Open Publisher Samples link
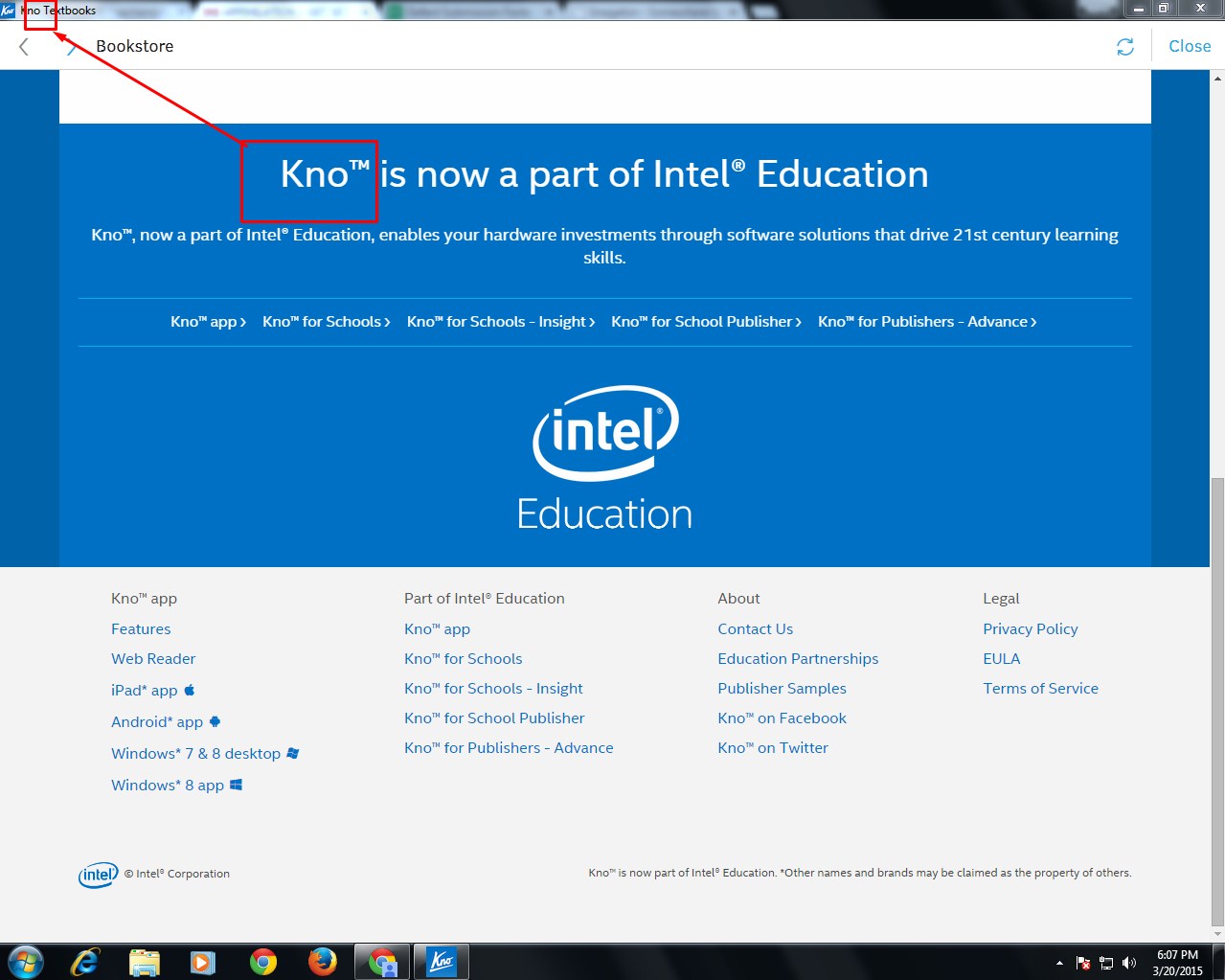This screenshot has width=1225, height=980. [x=782, y=689]
